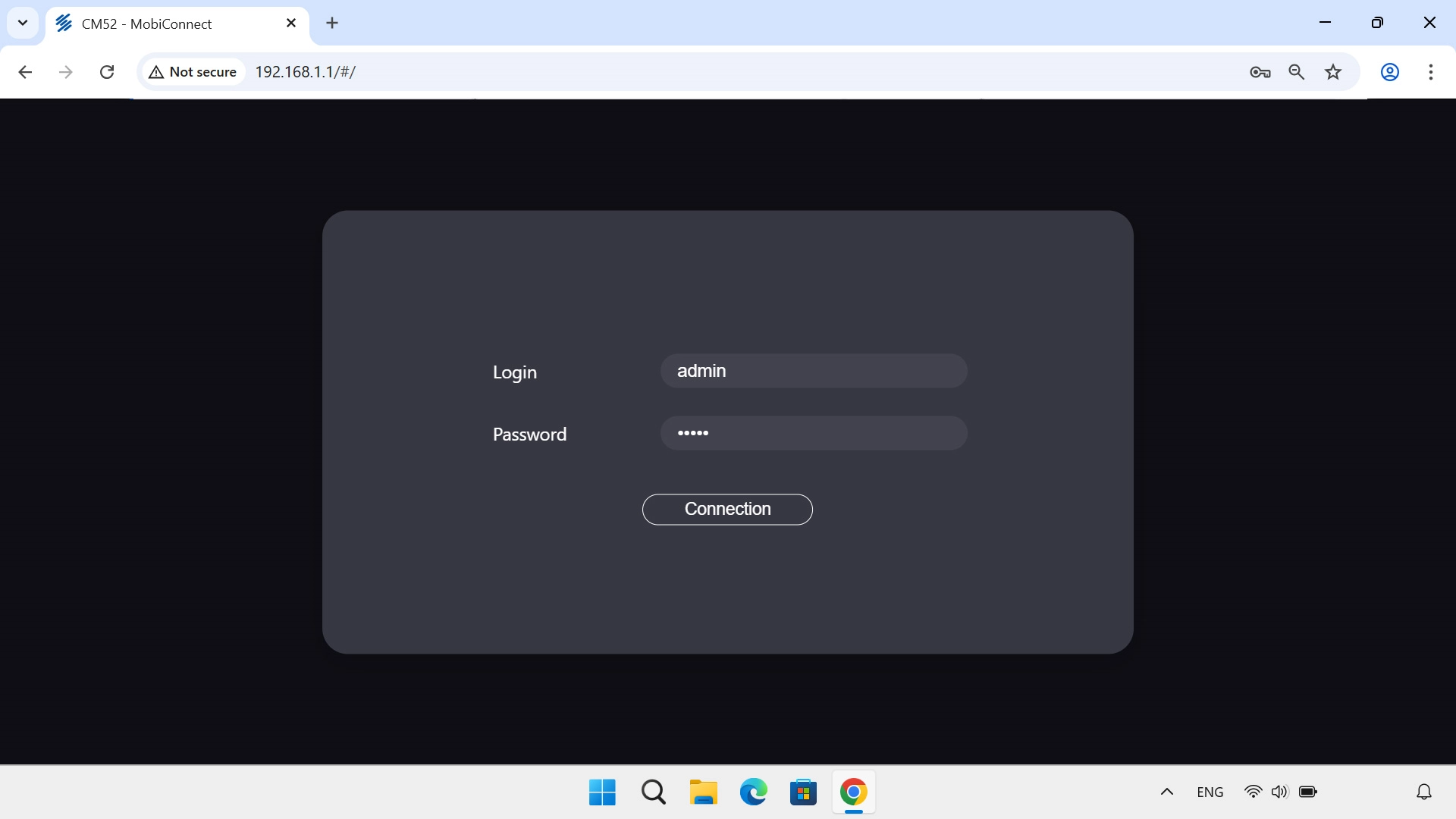
Task: Focus the Login field containing admin
Action: pos(813,371)
